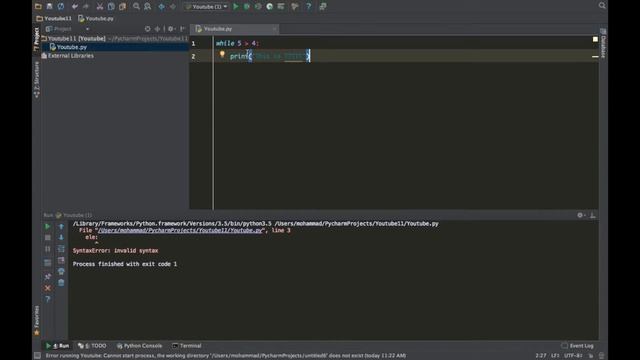The width and height of the screenshot is (640, 360).
Task: Toggle scroll to end in Run console
Action: click(x=61, y=260)
